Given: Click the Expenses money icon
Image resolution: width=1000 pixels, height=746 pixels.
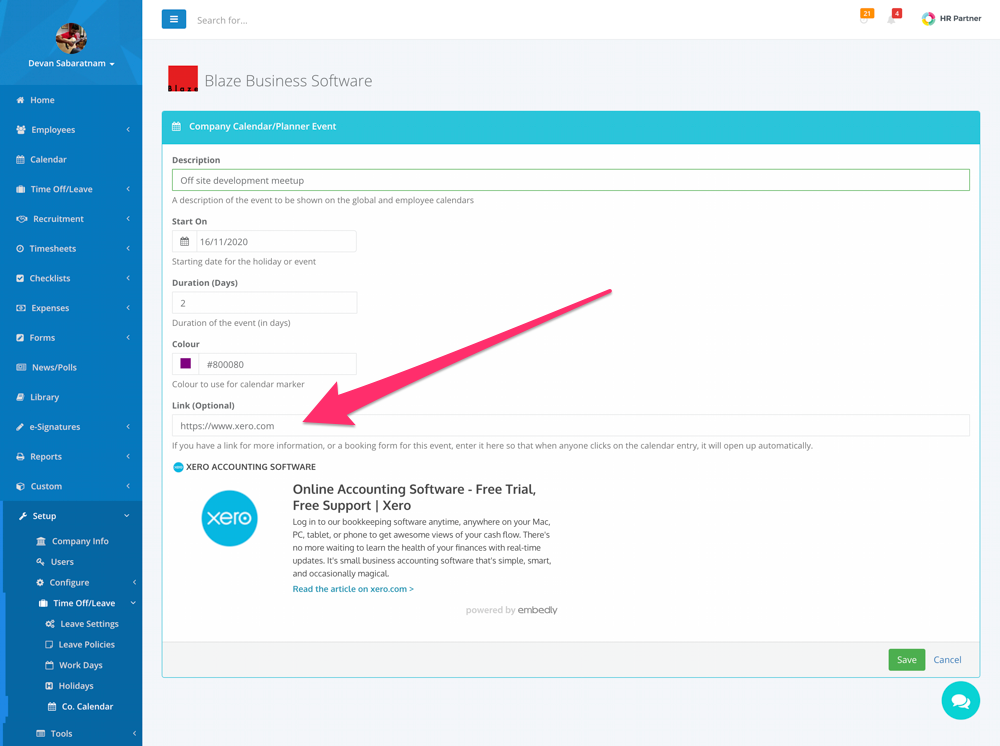Looking at the screenshot, I should coord(21,308).
